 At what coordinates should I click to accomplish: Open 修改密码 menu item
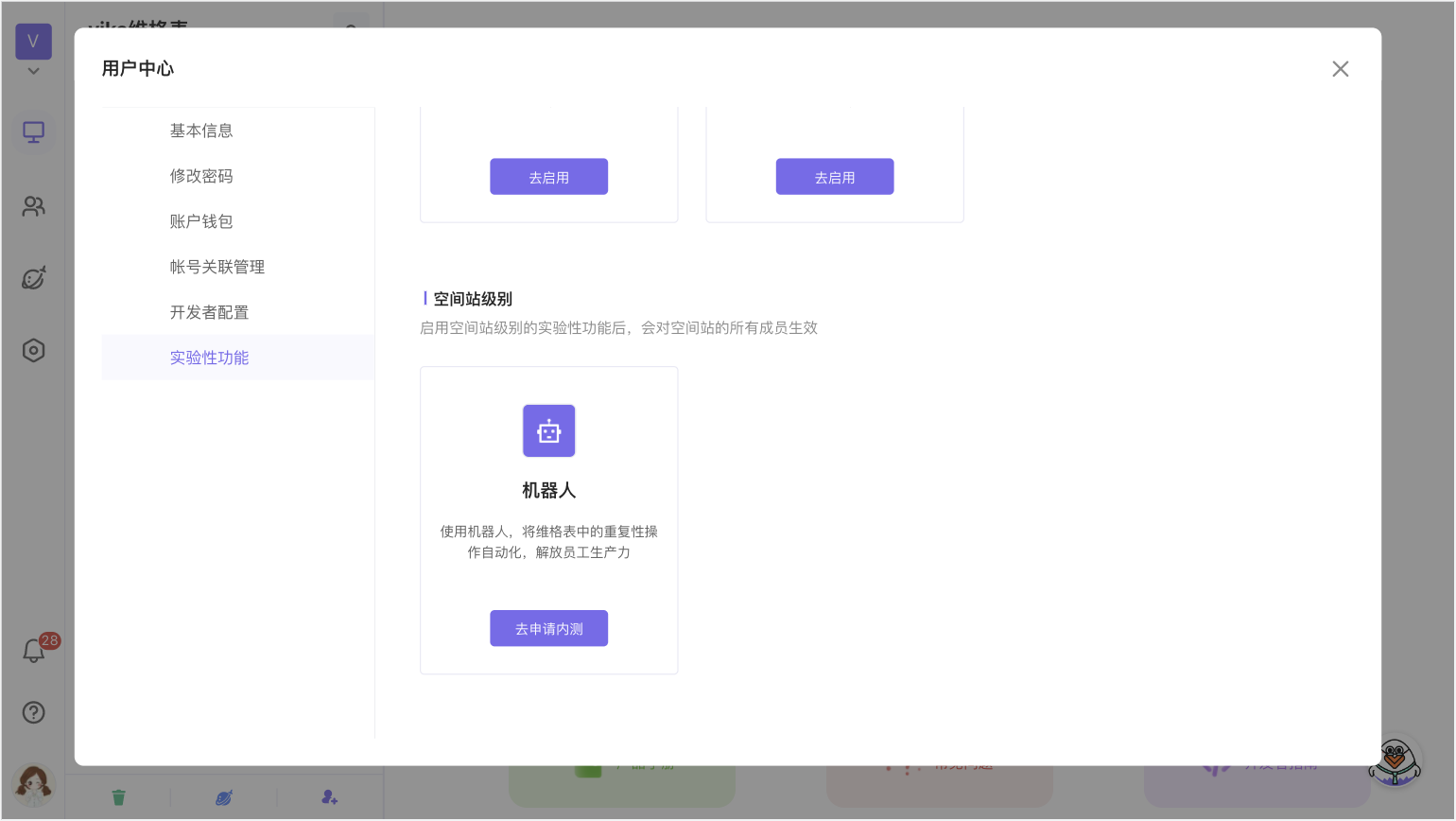(201, 176)
